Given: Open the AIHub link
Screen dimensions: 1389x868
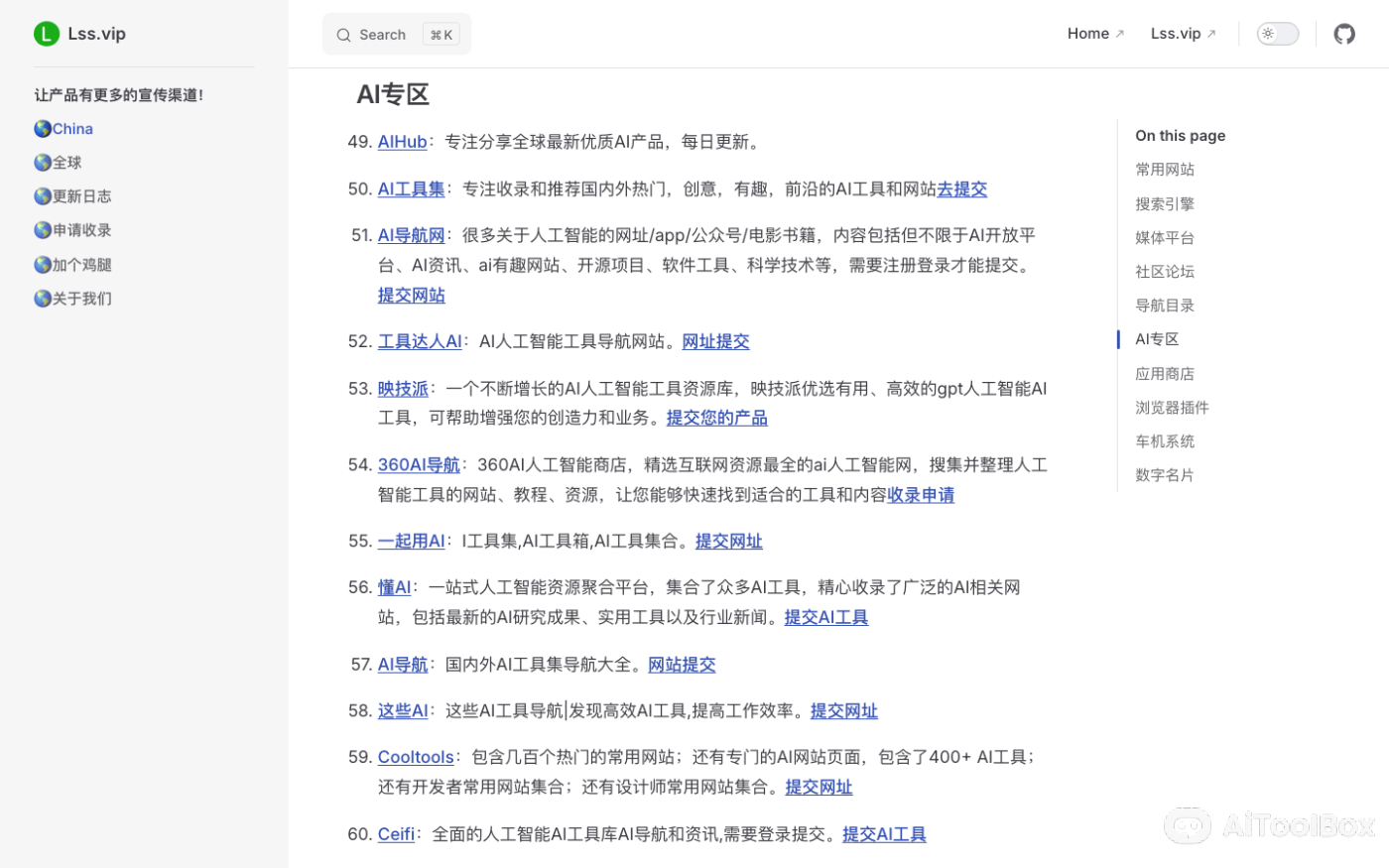Looking at the screenshot, I should click(x=402, y=141).
